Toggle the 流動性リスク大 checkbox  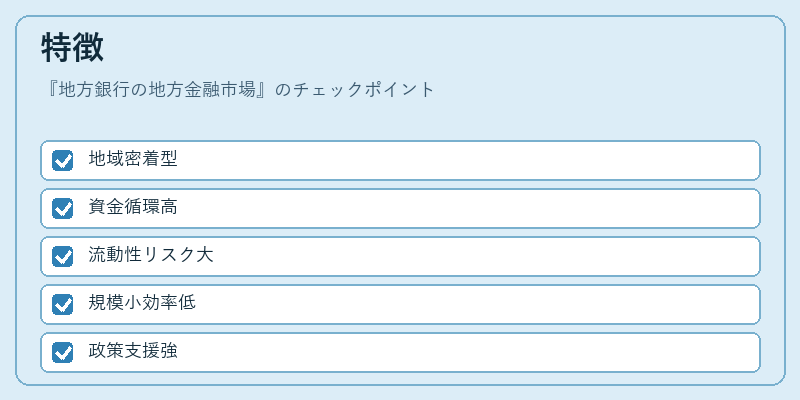pos(62,256)
